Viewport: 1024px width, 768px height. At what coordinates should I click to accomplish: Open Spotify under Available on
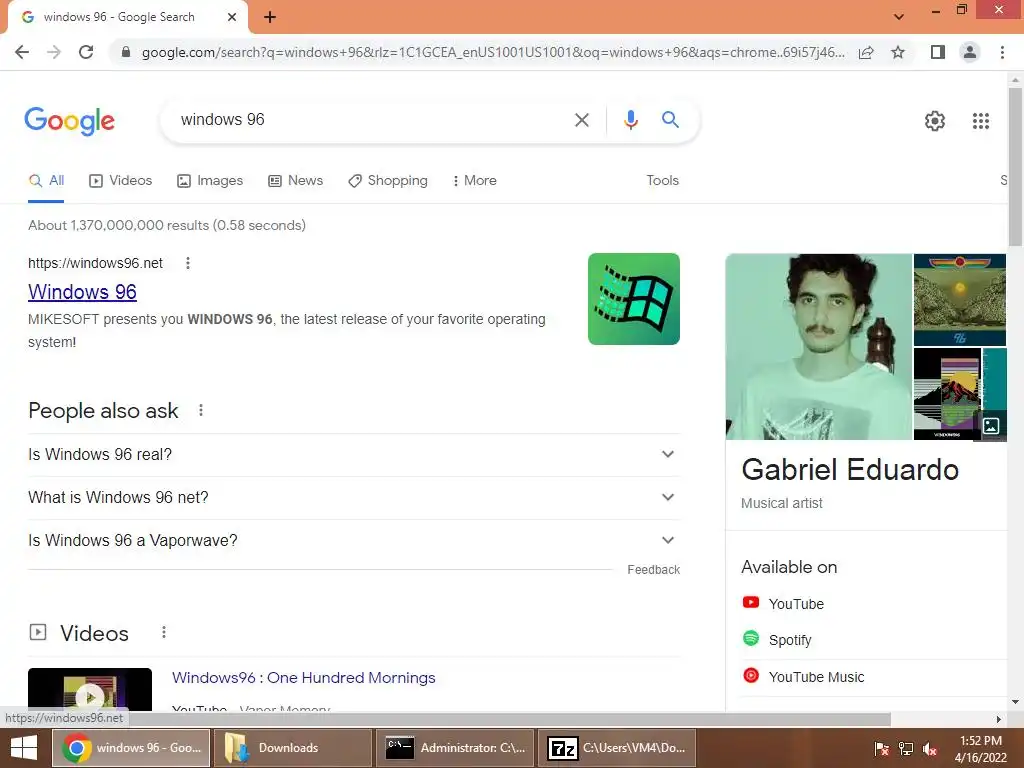point(790,640)
